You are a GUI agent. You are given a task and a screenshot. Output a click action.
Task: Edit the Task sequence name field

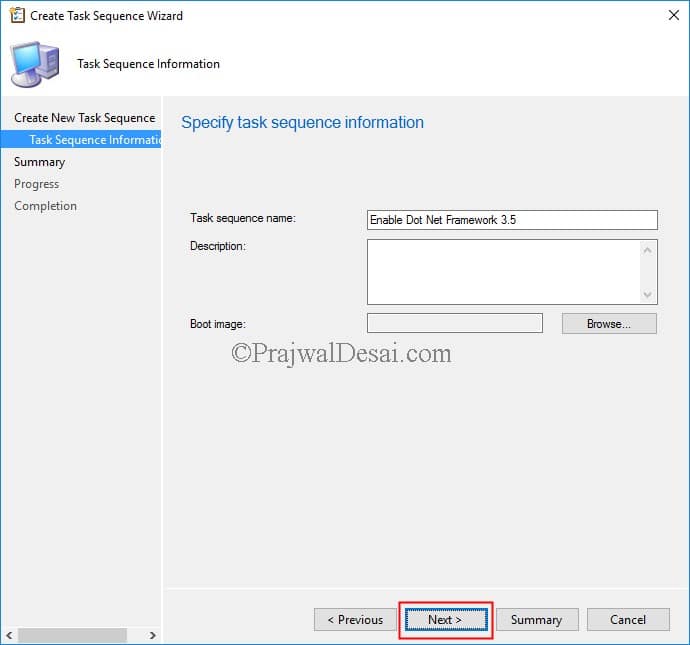(x=512, y=220)
